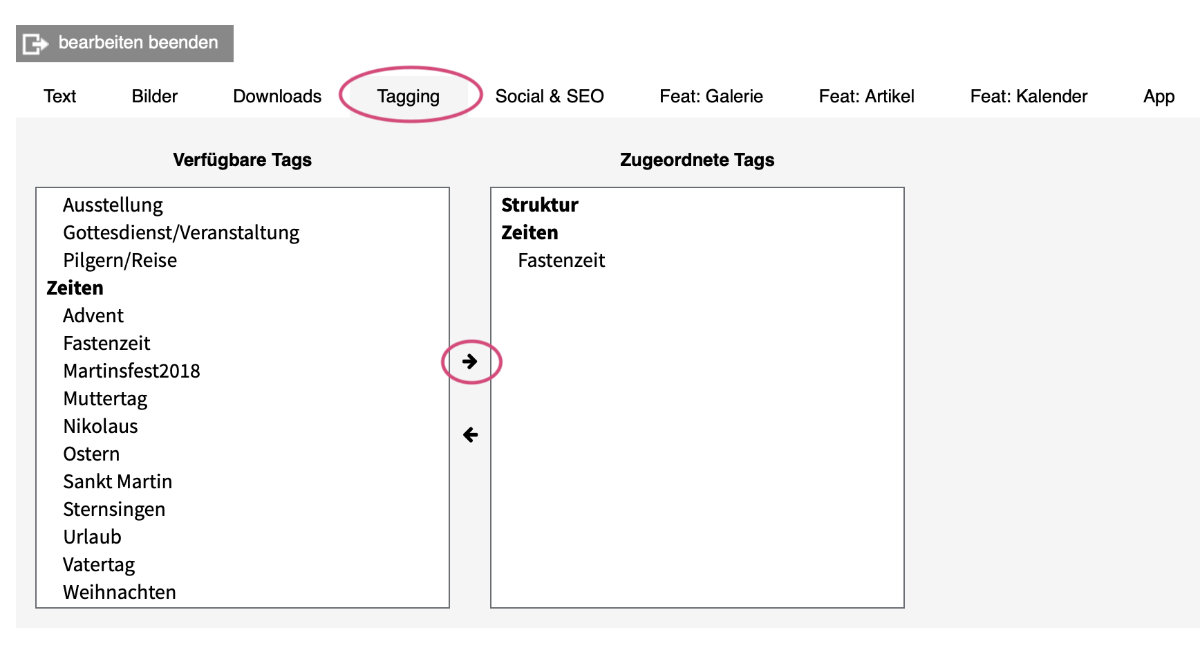1200x657 pixels.
Task: Switch to Feat: Galerie tab
Action: (711, 96)
